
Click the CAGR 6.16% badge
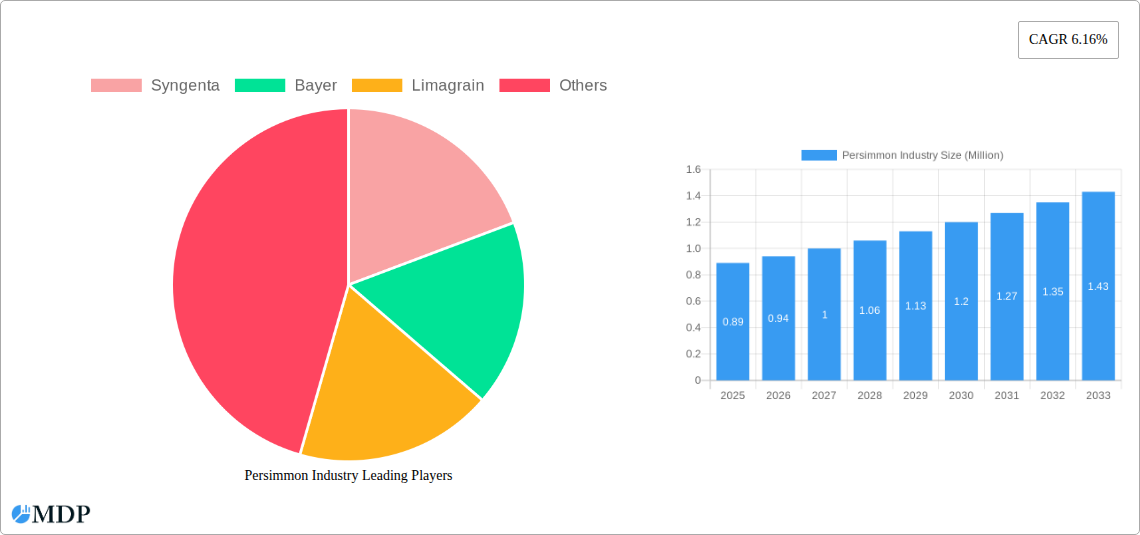1068,40
